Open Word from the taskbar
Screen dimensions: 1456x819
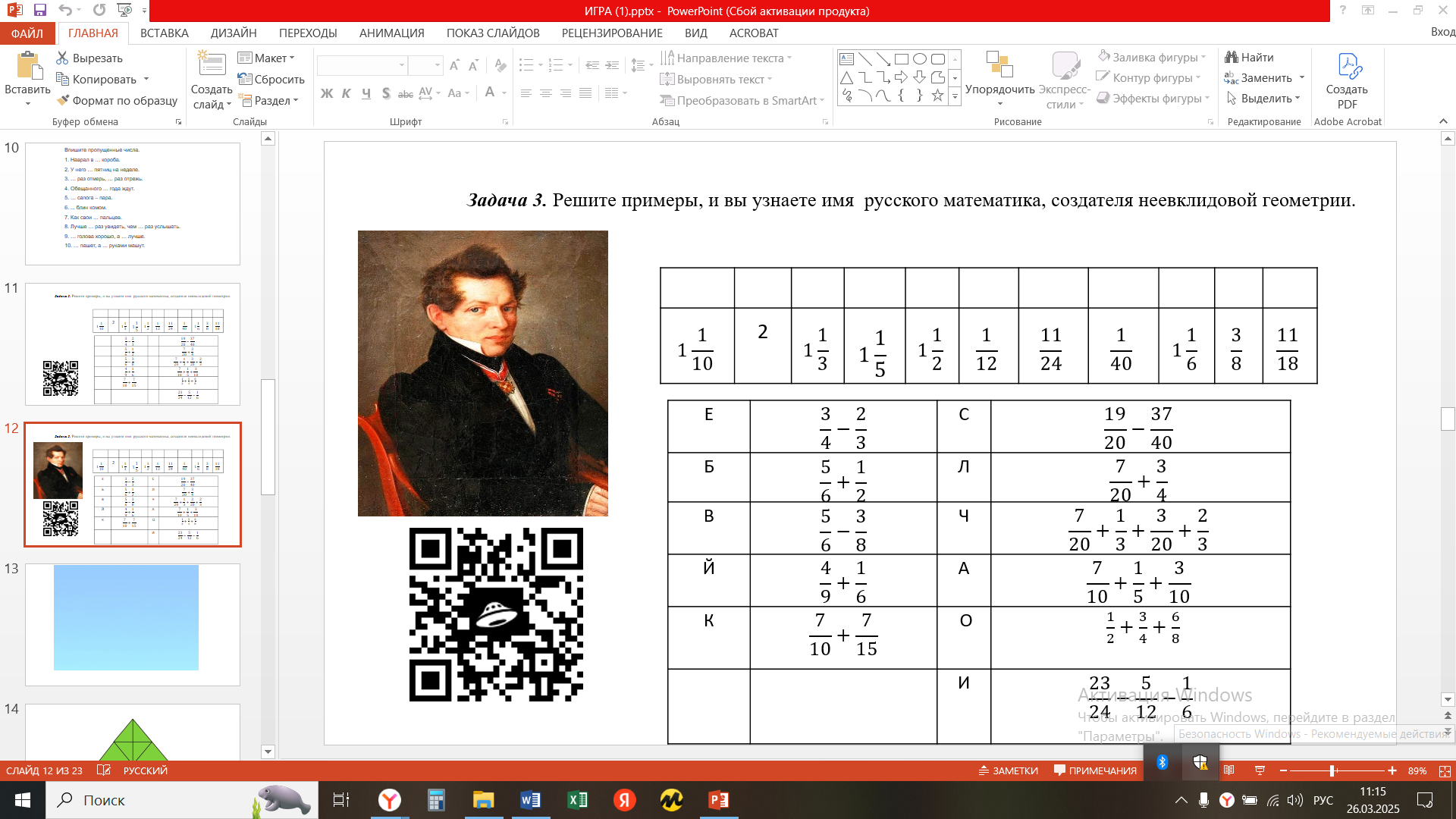pyautogui.click(x=531, y=800)
